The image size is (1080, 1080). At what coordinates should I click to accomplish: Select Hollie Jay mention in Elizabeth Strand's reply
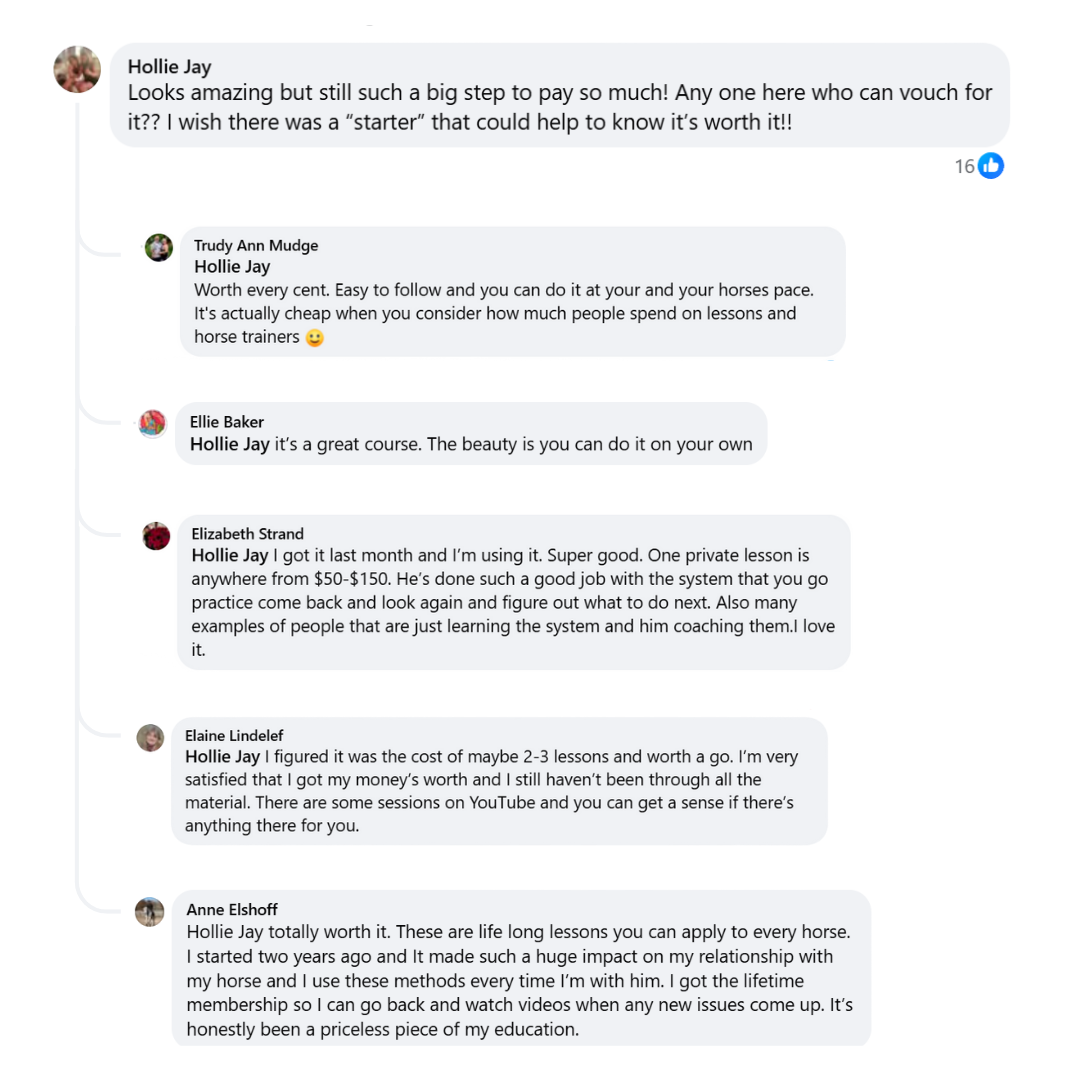pyautogui.click(x=230, y=555)
